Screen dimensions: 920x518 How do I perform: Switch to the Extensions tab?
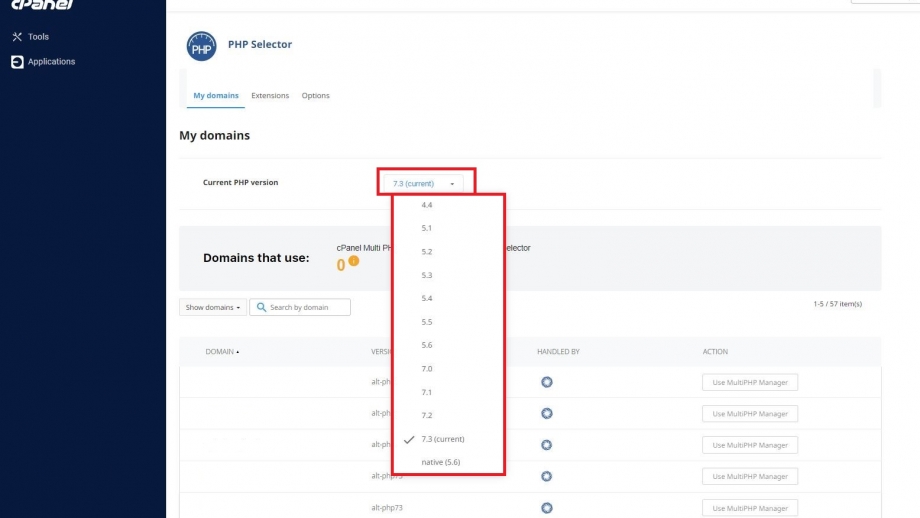tap(270, 96)
